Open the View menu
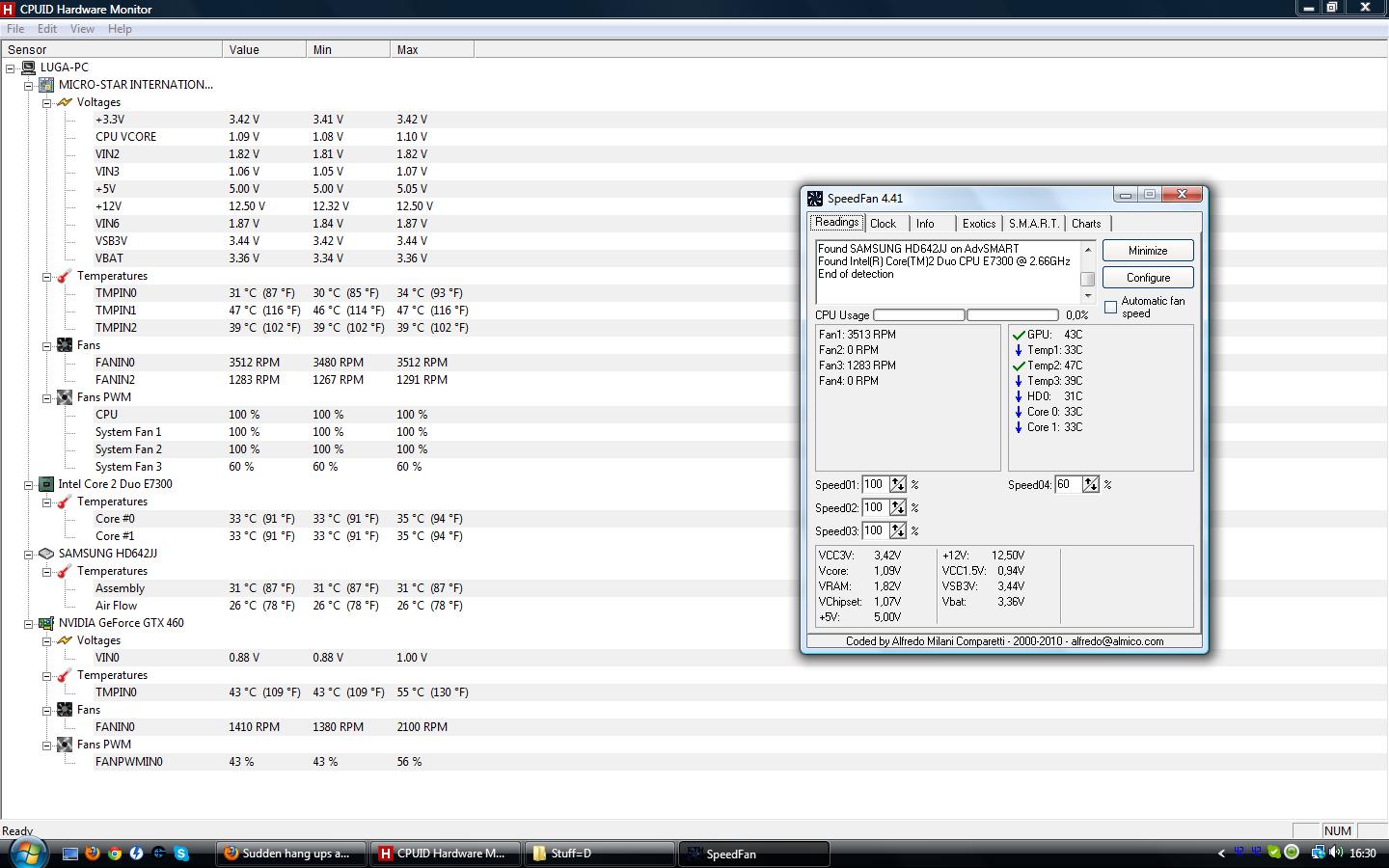This screenshot has width=1389, height=868. (82, 29)
